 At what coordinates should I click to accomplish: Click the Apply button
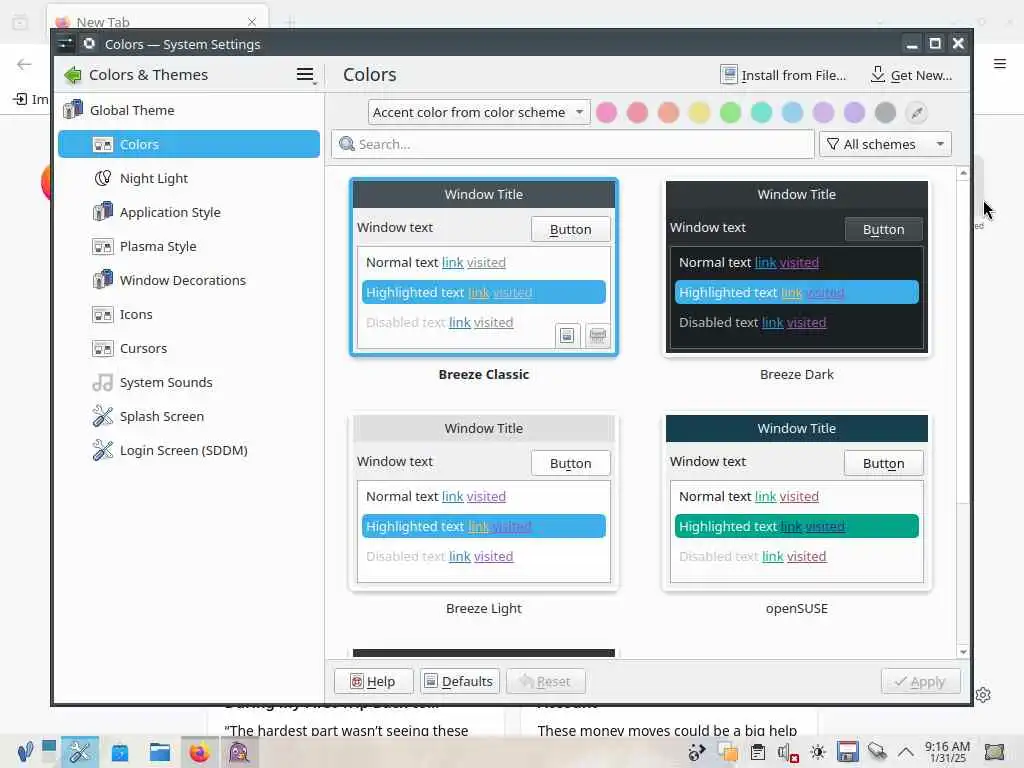coord(921,681)
